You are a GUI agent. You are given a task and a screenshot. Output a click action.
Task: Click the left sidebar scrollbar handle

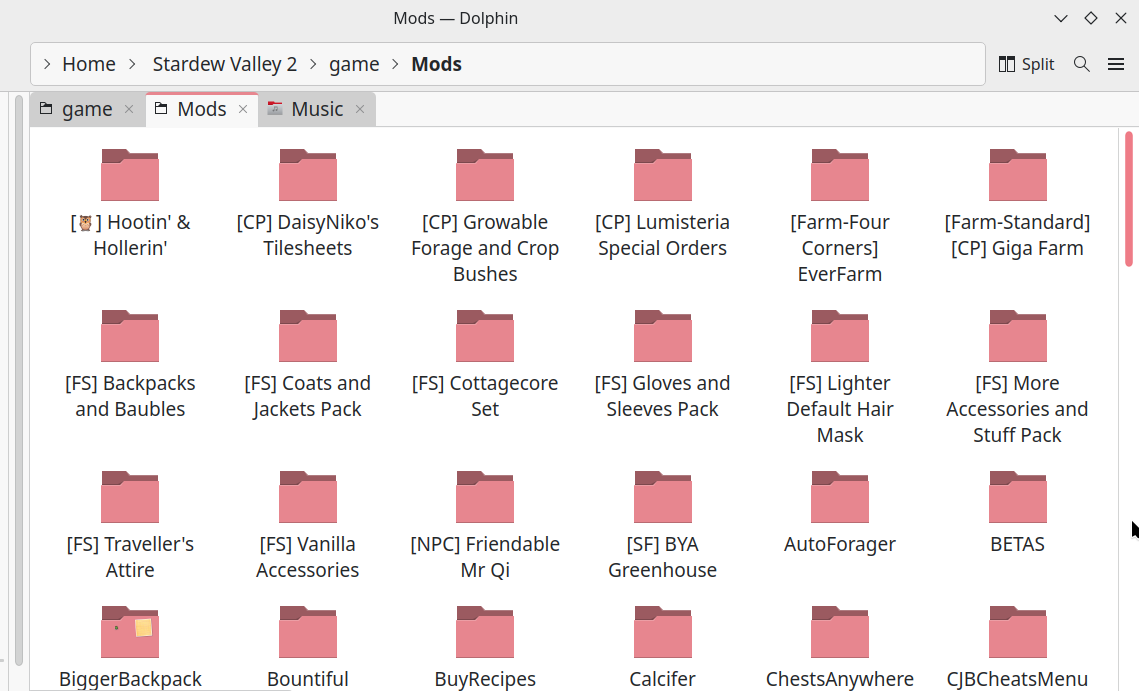click(x=19, y=381)
